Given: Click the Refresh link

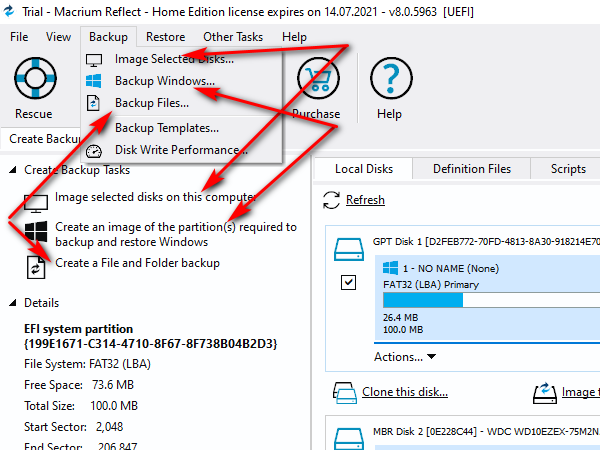Looking at the screenshot, I should [x=365, y=200].
